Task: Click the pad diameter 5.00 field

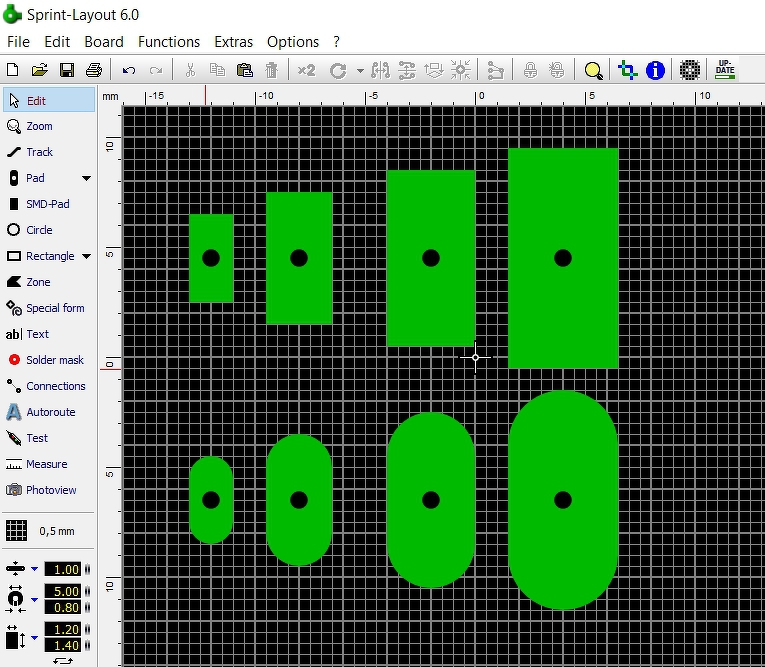Action: click(63, 591)
